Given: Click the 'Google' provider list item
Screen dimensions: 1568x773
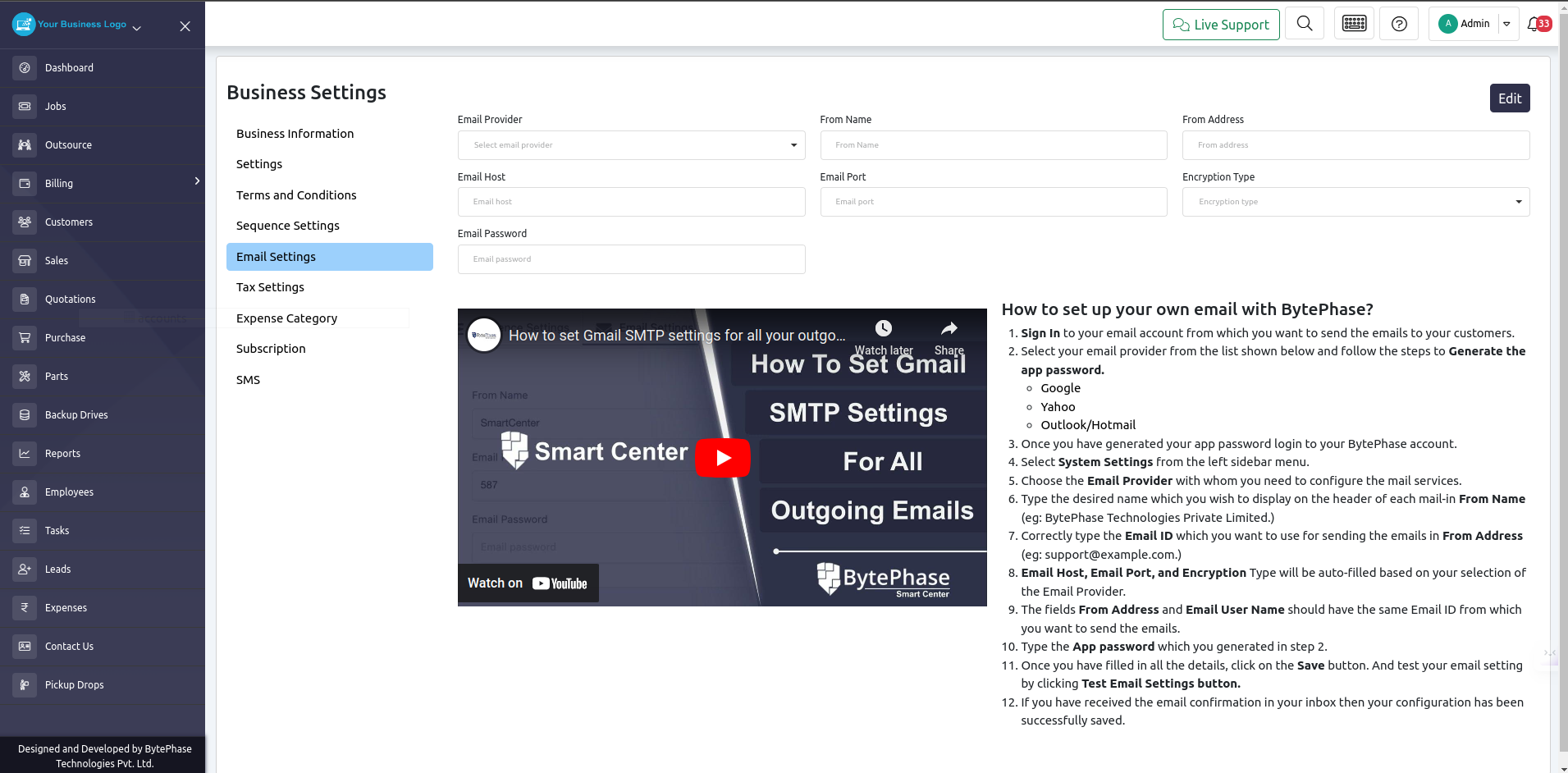Looking at the screenshot, I should coord(1060,388).
